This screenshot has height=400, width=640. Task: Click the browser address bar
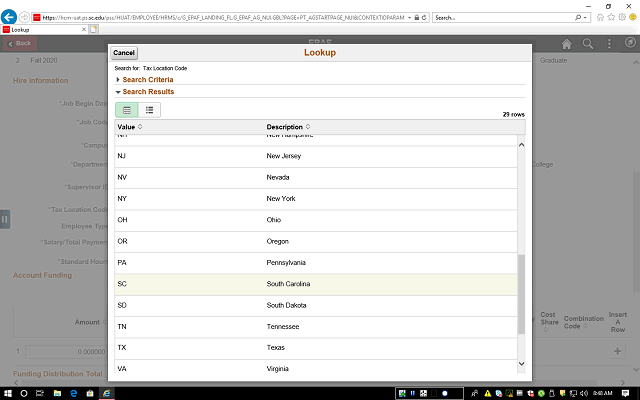click(x=223, y=18)
